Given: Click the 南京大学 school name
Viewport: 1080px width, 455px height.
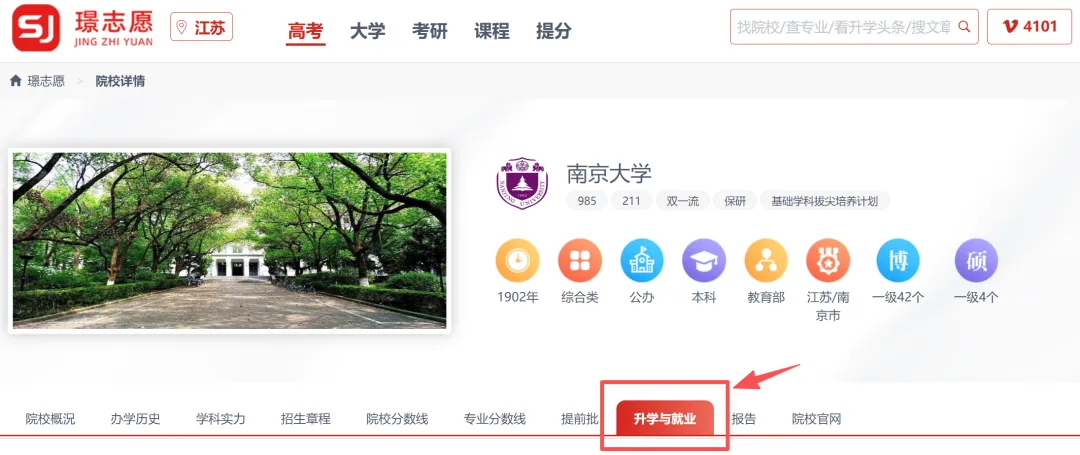Looking at the screenshot, I should (x=609, y=173).
